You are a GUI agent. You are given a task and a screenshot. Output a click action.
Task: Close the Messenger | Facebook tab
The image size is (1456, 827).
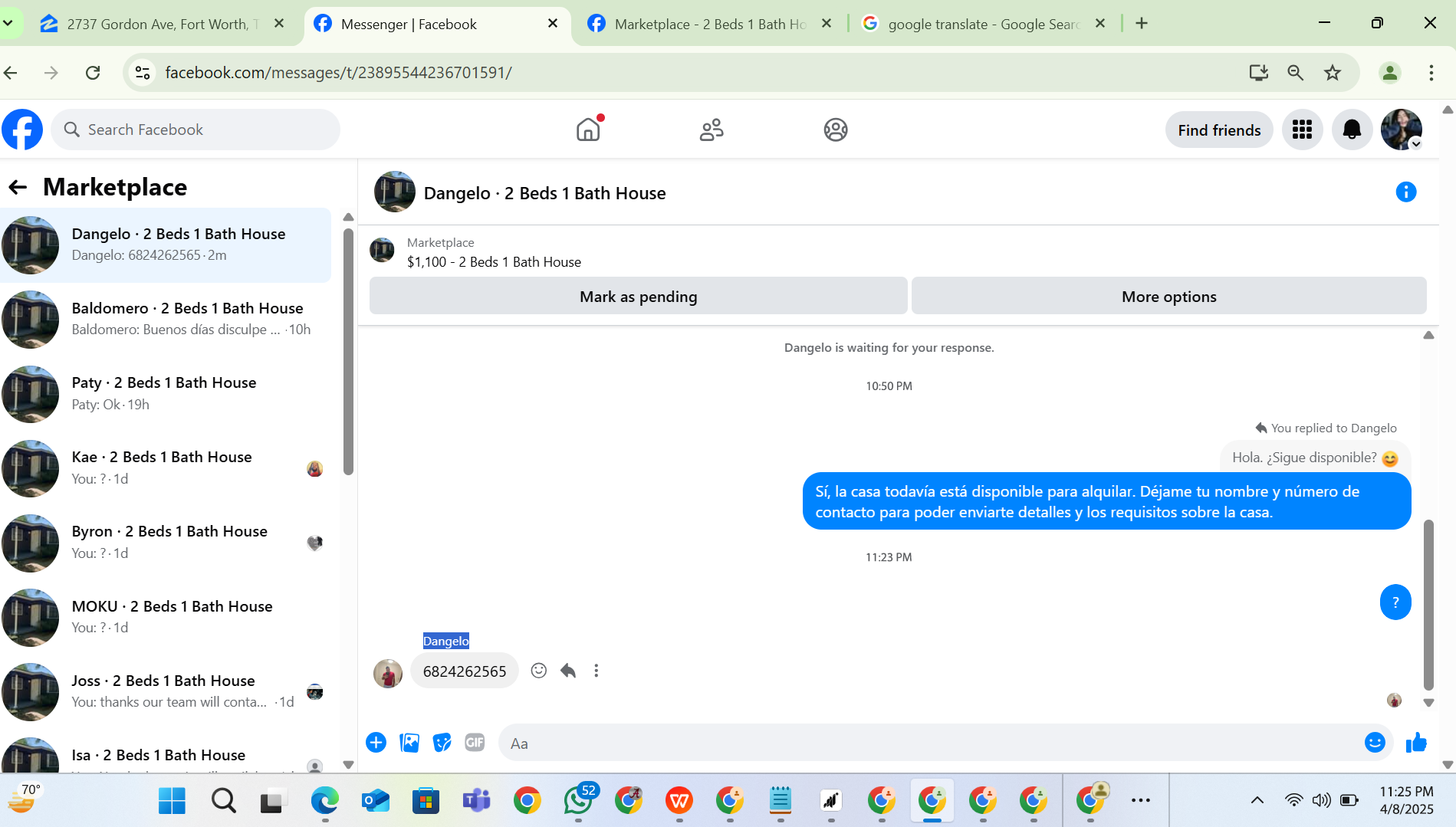click(x=553, y=24)
